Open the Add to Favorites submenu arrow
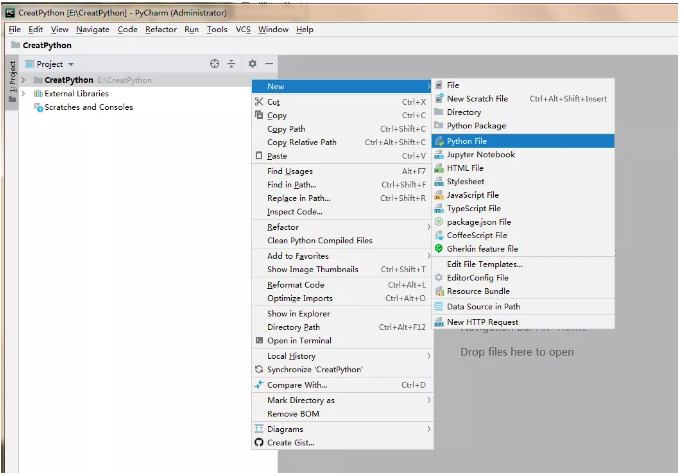The height and width of the screenshot is (476, 684). point(428,256)
